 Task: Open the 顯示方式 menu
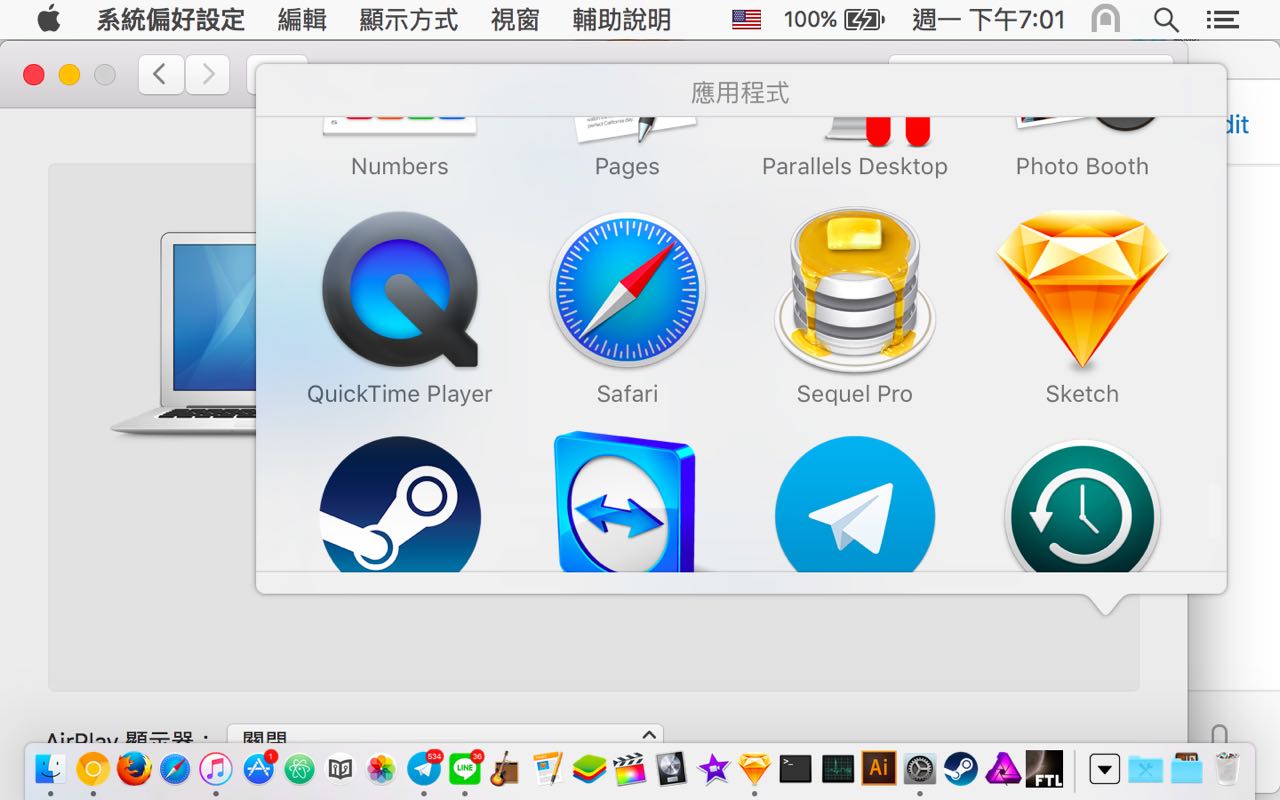click(409, 19)
